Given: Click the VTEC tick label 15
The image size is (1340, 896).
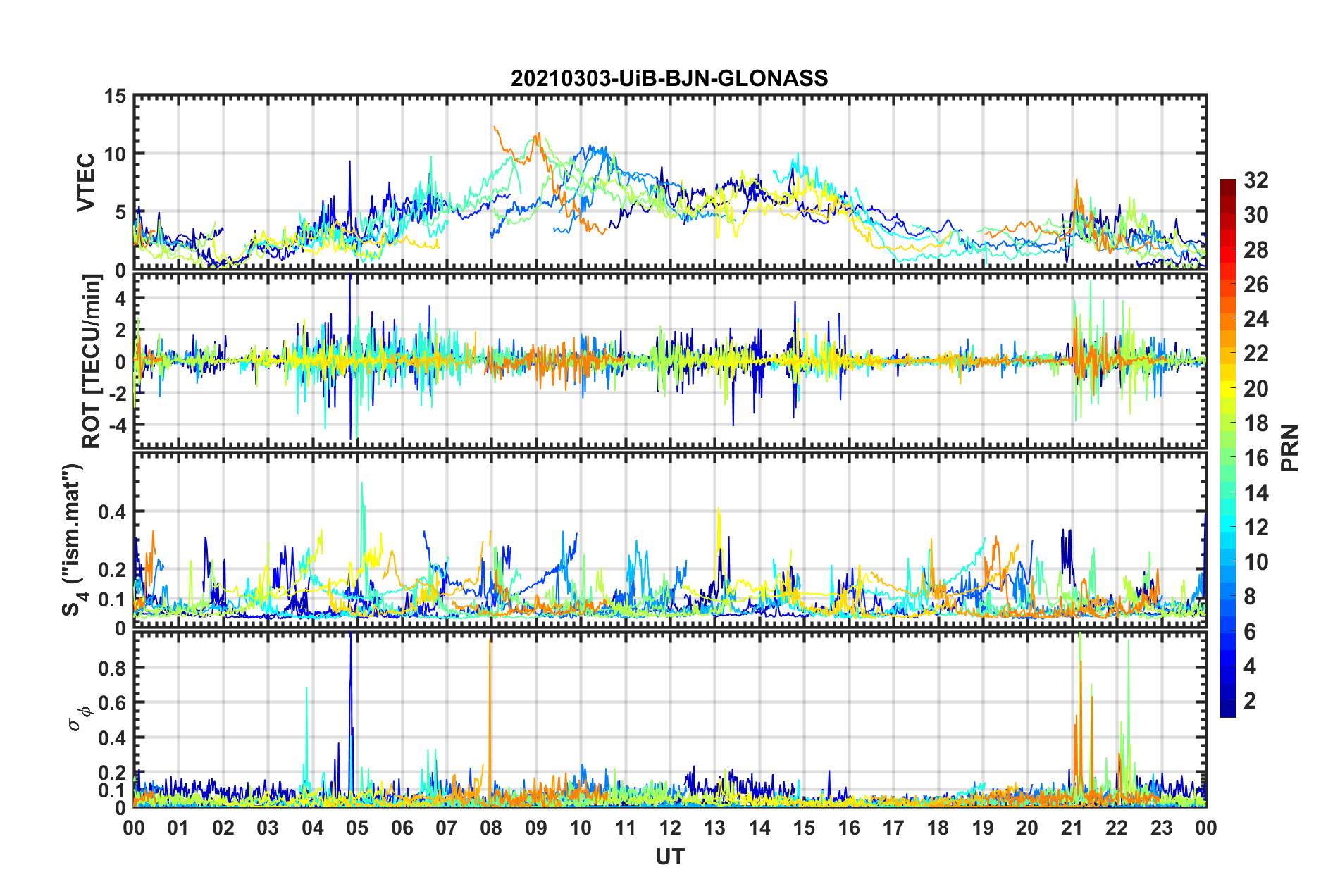Looking at the screenshot, I should click(113, 97).
